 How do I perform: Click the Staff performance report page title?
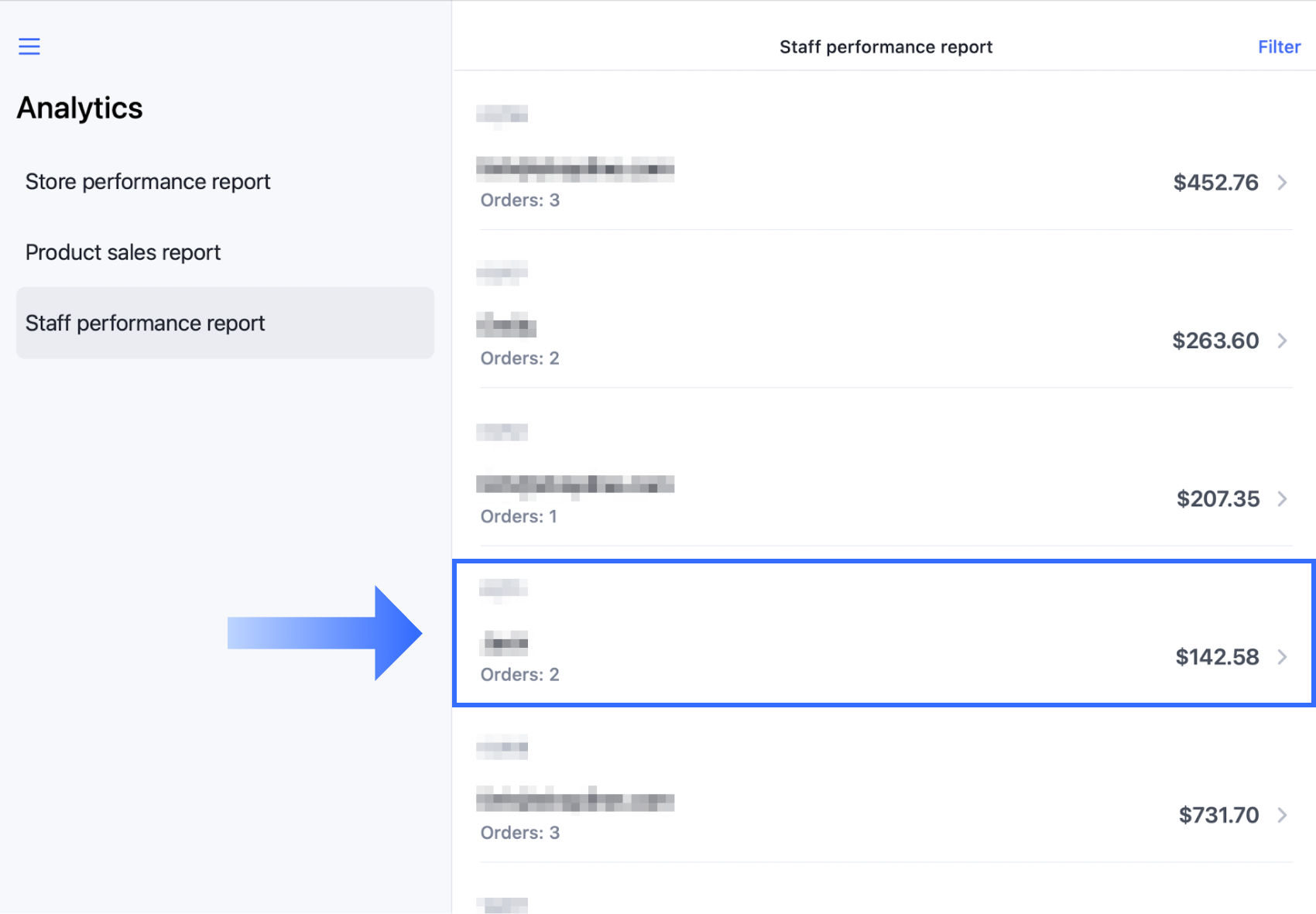coord(886,47)
